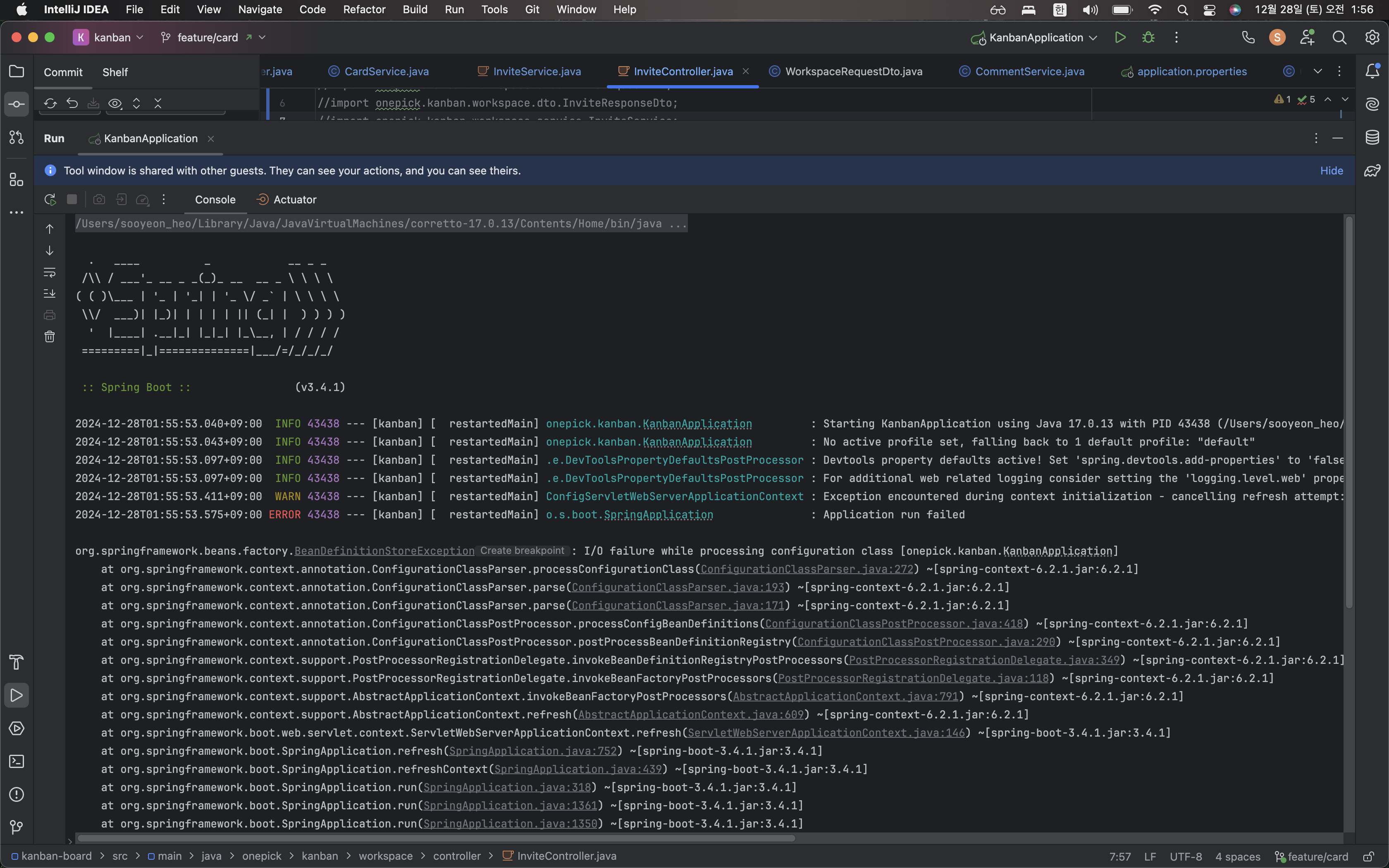
Task: Open Structure tool window icon
Action: tap(17, 180)
